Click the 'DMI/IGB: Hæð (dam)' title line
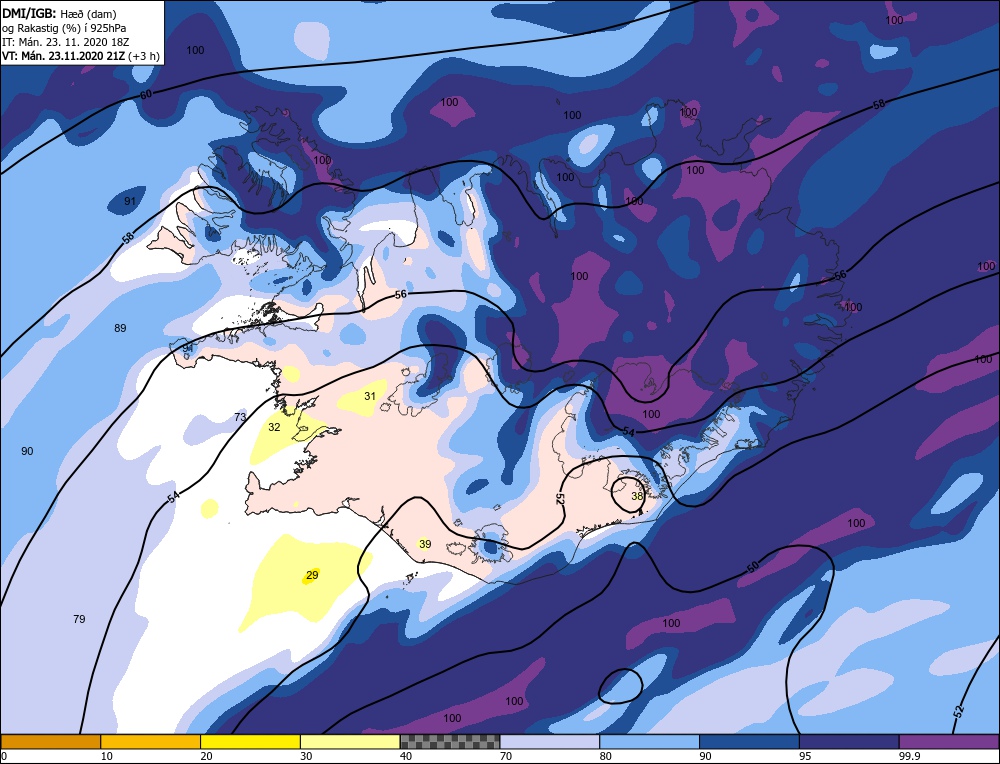This screenshot has width=1000, height=764. coord(59,13)
